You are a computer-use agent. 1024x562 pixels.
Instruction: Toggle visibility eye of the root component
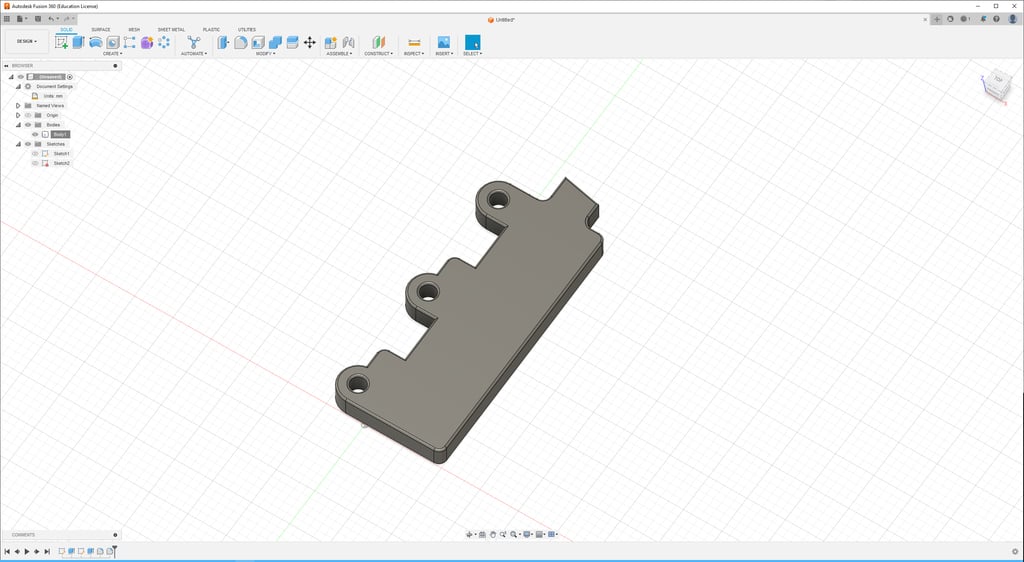(20, 76)
